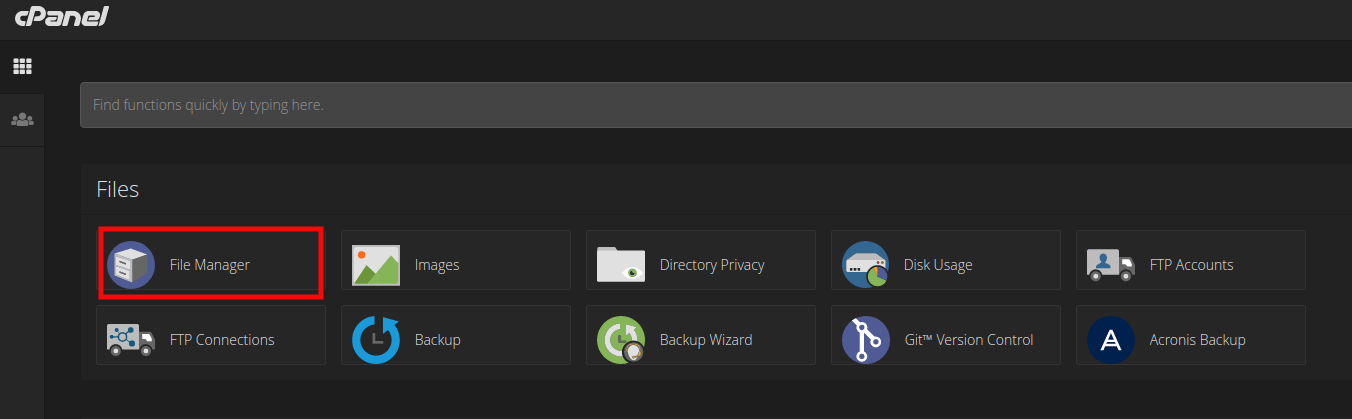Focus the Find functions search field
This screenshot has width=1352, height=419.
pos(700,104)
